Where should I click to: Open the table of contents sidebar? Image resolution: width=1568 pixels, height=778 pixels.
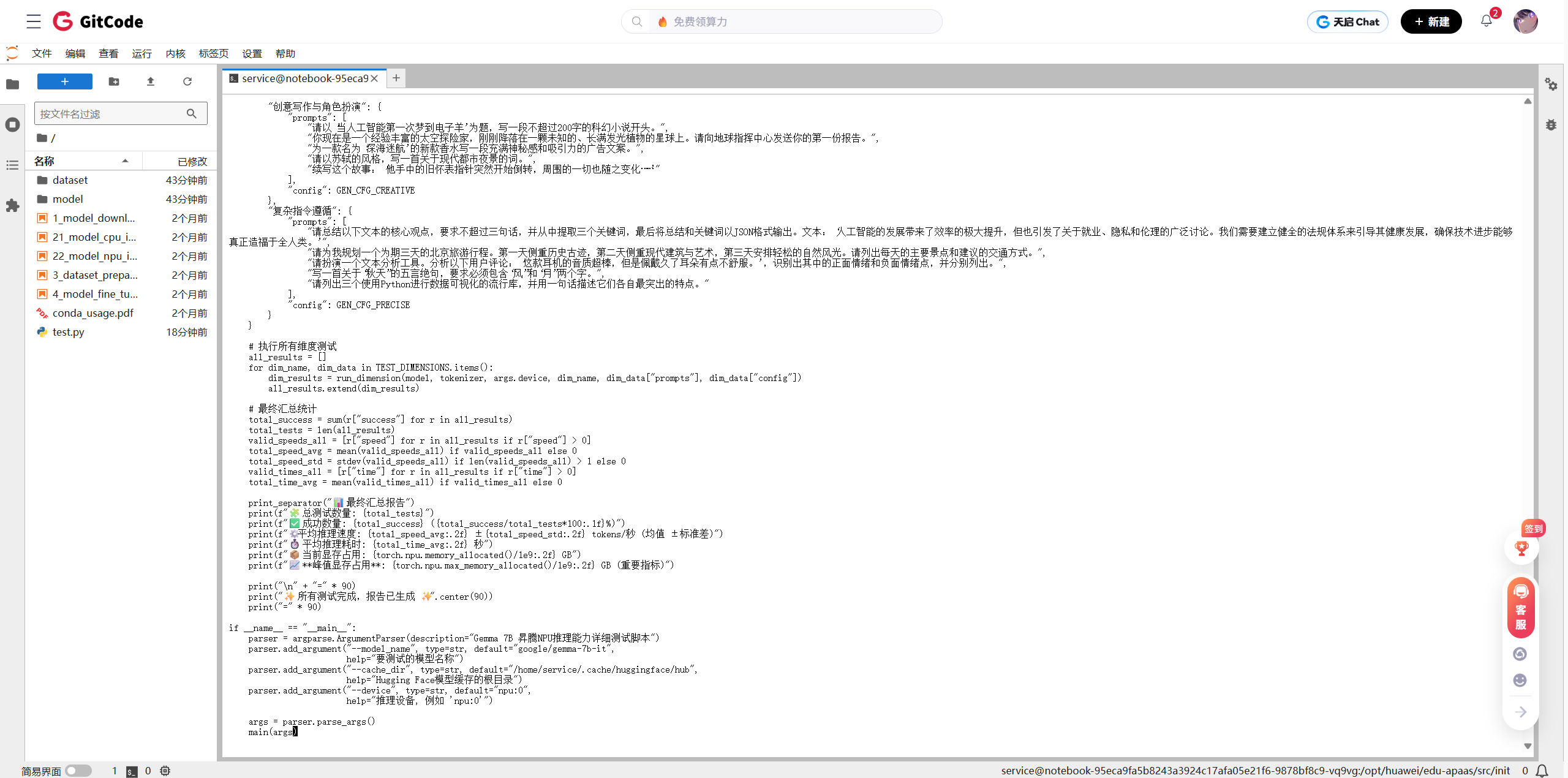pyautogui.click(x=12, y=165)
